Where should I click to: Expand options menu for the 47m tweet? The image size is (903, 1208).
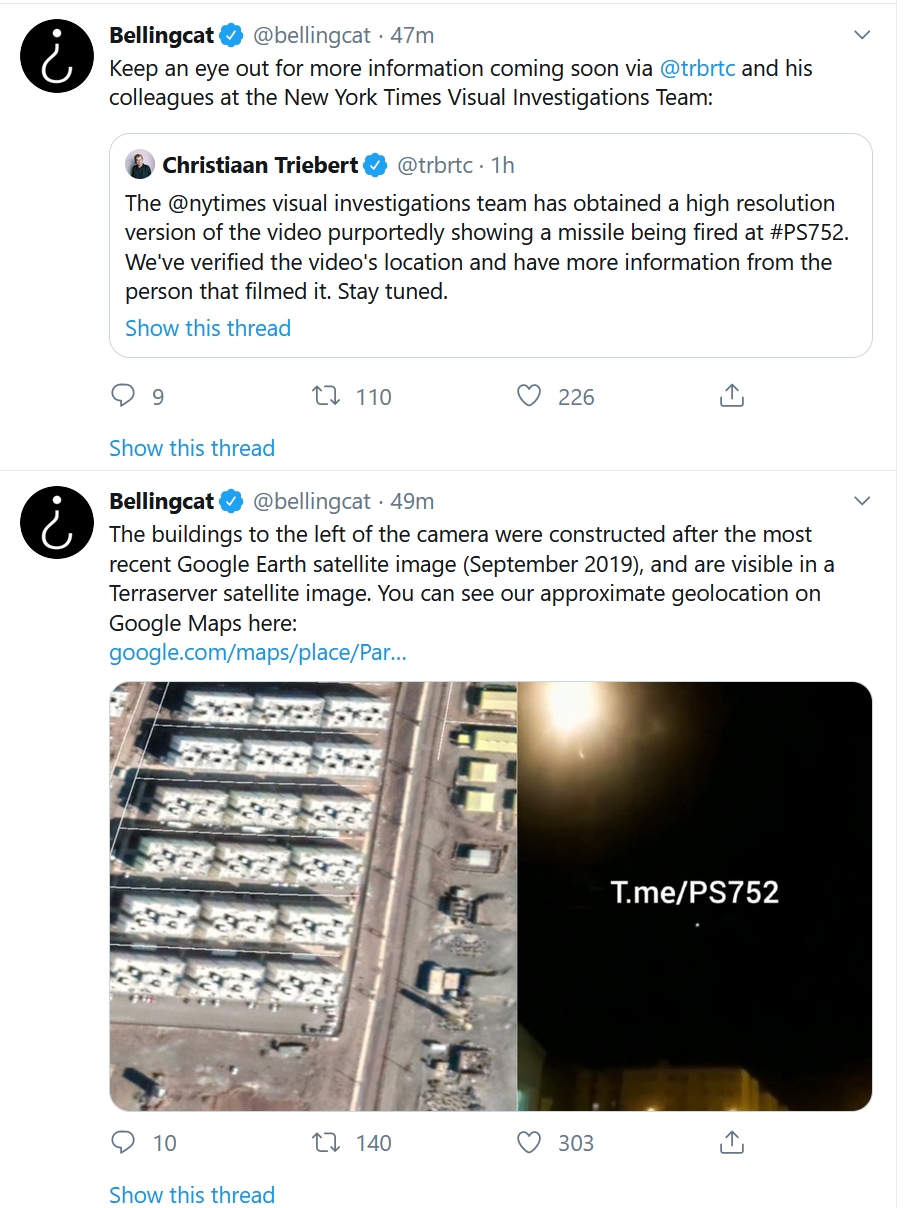(862, 35)
